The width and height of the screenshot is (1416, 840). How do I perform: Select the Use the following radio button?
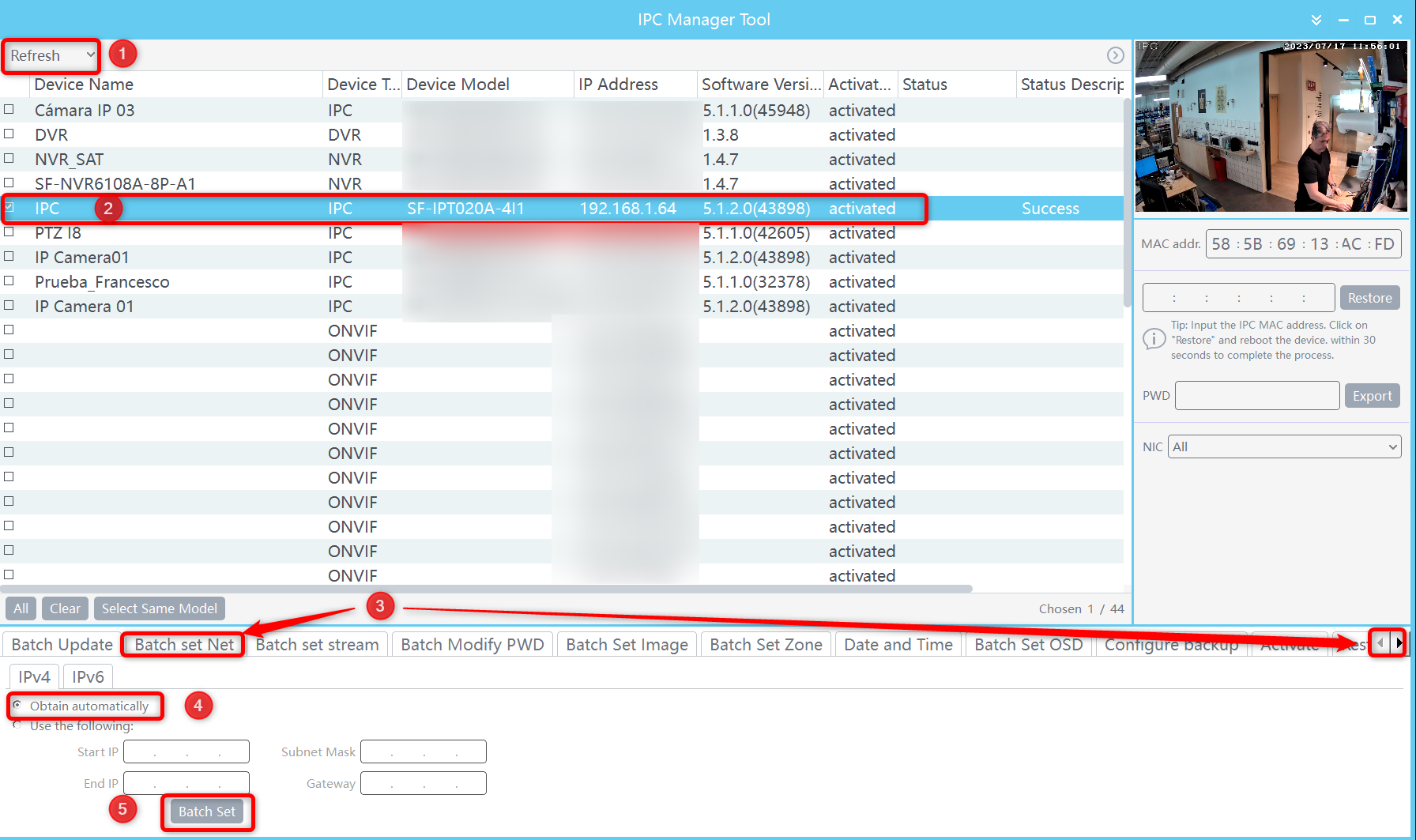[17, 724]
